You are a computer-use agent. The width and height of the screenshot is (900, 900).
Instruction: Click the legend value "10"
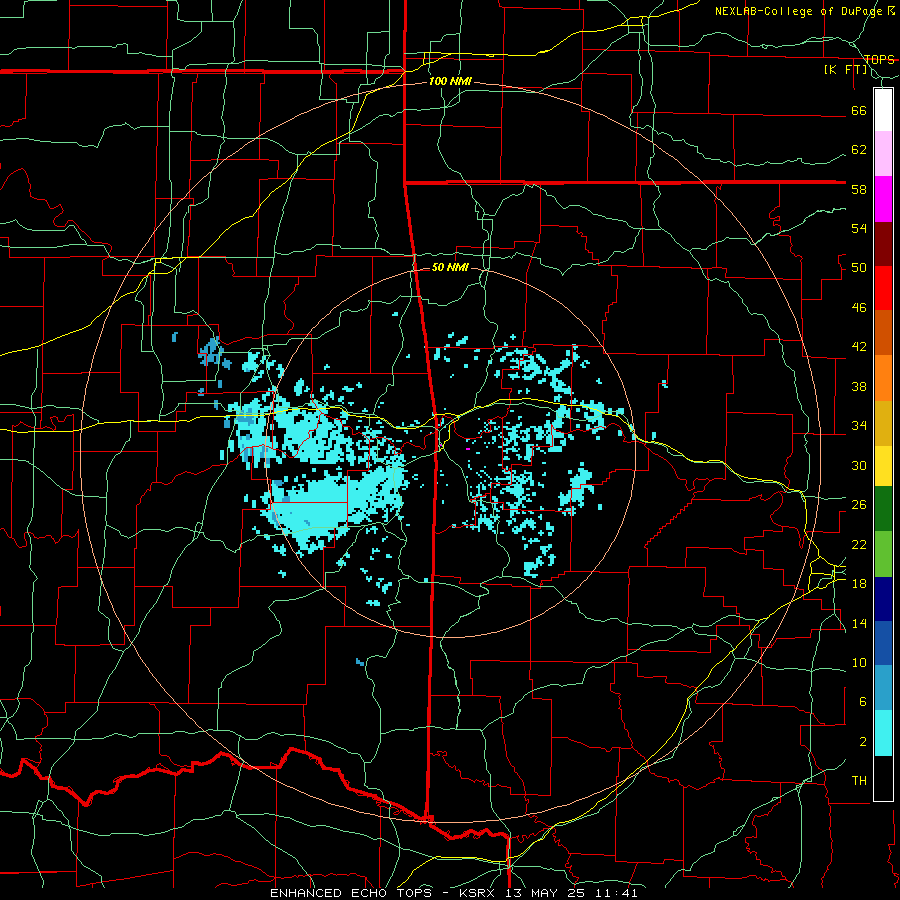point(859,663)
